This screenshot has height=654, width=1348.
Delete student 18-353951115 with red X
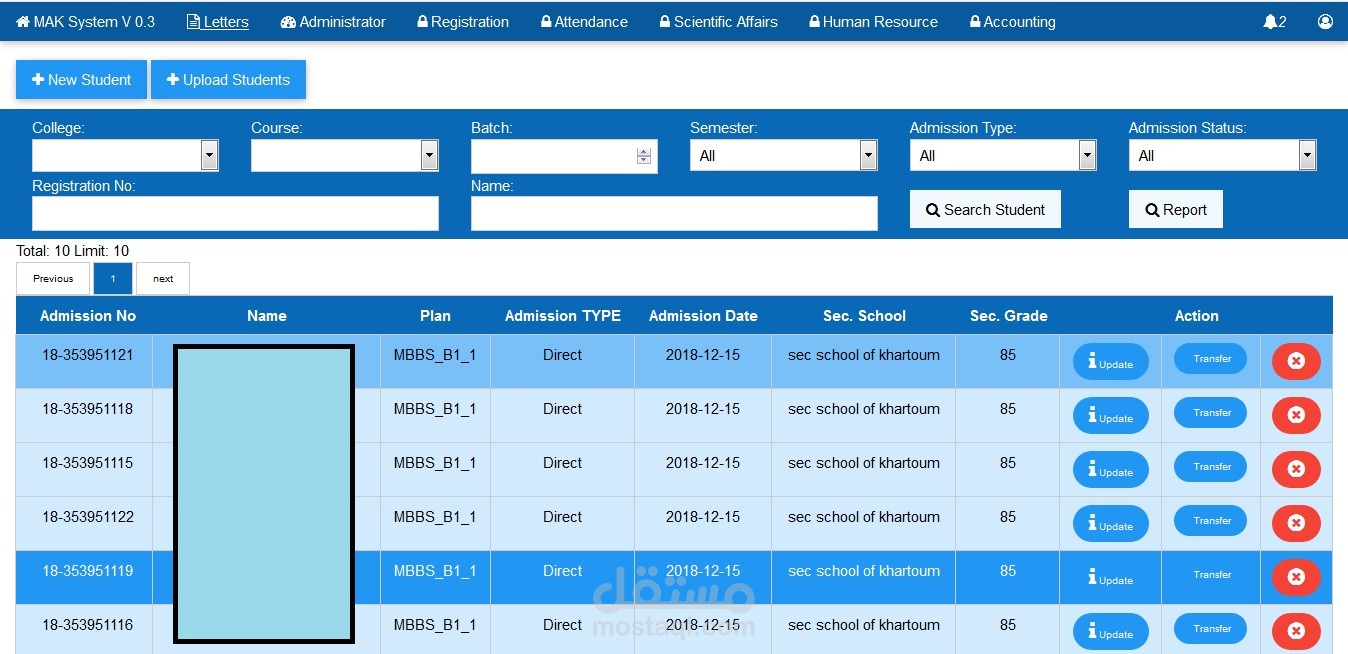point(1296,469)
